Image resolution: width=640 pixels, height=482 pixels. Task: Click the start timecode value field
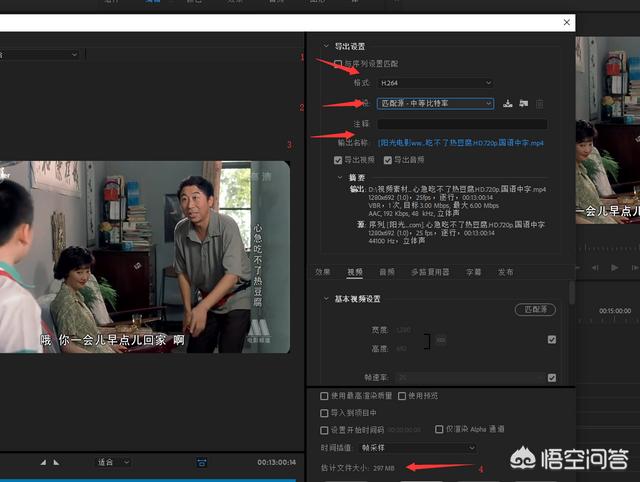[x=404, y=430]
